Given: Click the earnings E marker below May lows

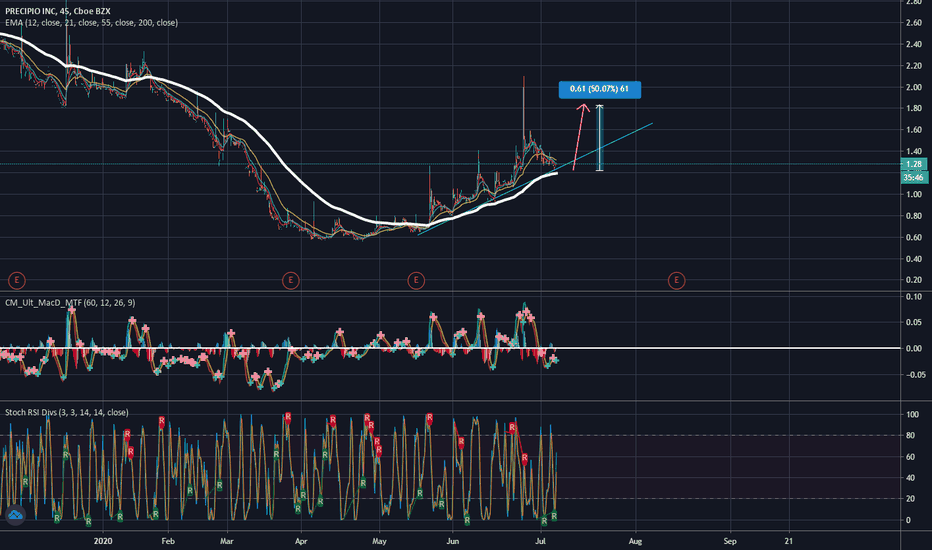Looking at the screenshot, I should [x=416, y=280].
